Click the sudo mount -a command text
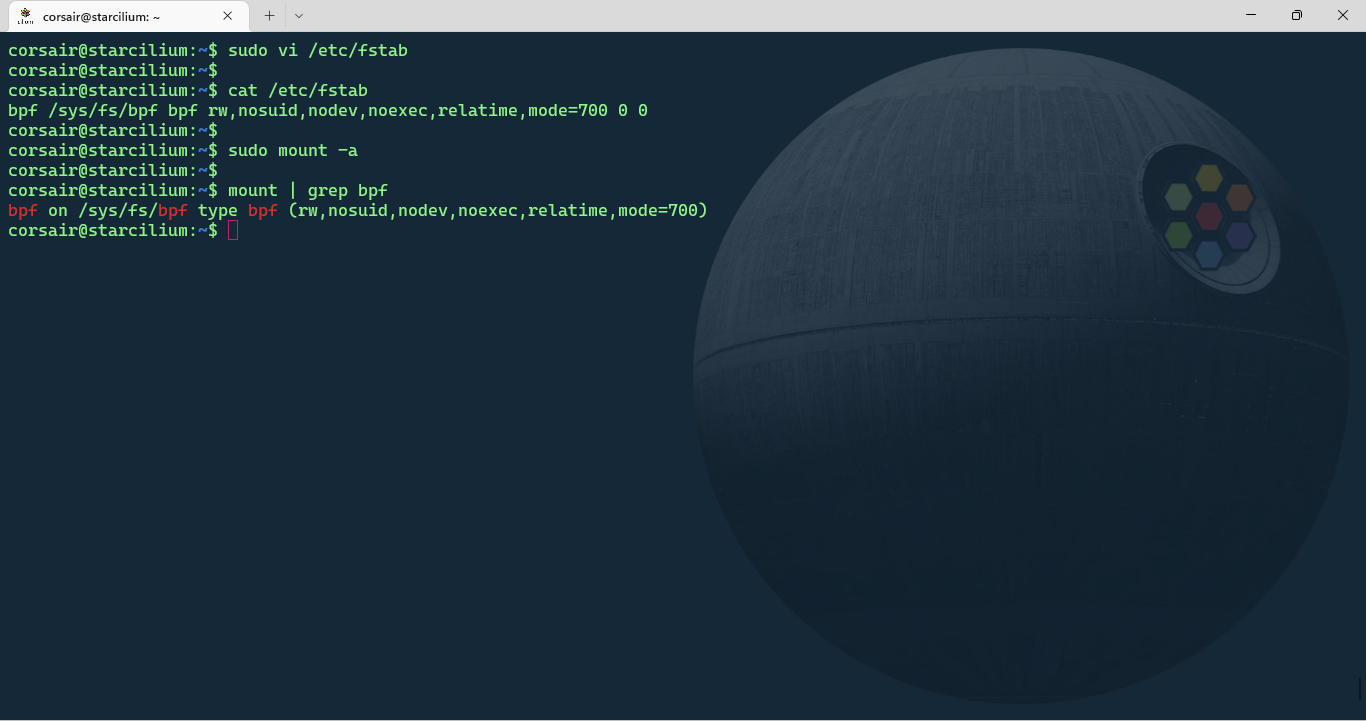This screenshot has height=721, width=1366. pyautogui.click(x=291, y=150)
